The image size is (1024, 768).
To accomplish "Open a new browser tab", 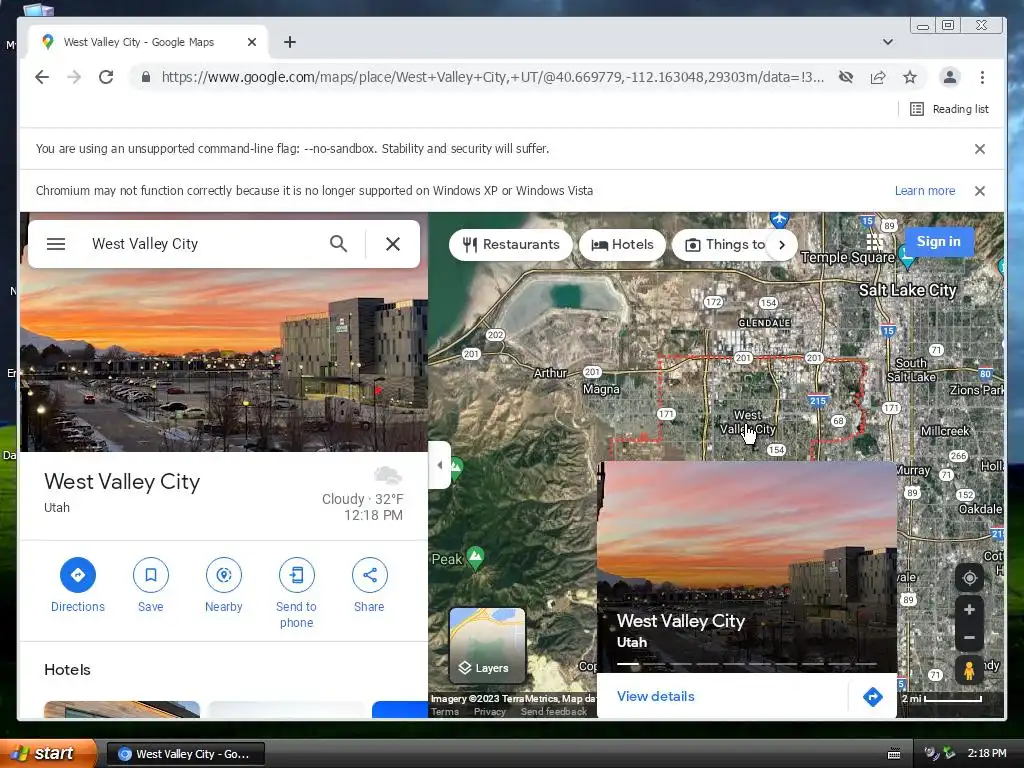I will [x=290, y=42].
